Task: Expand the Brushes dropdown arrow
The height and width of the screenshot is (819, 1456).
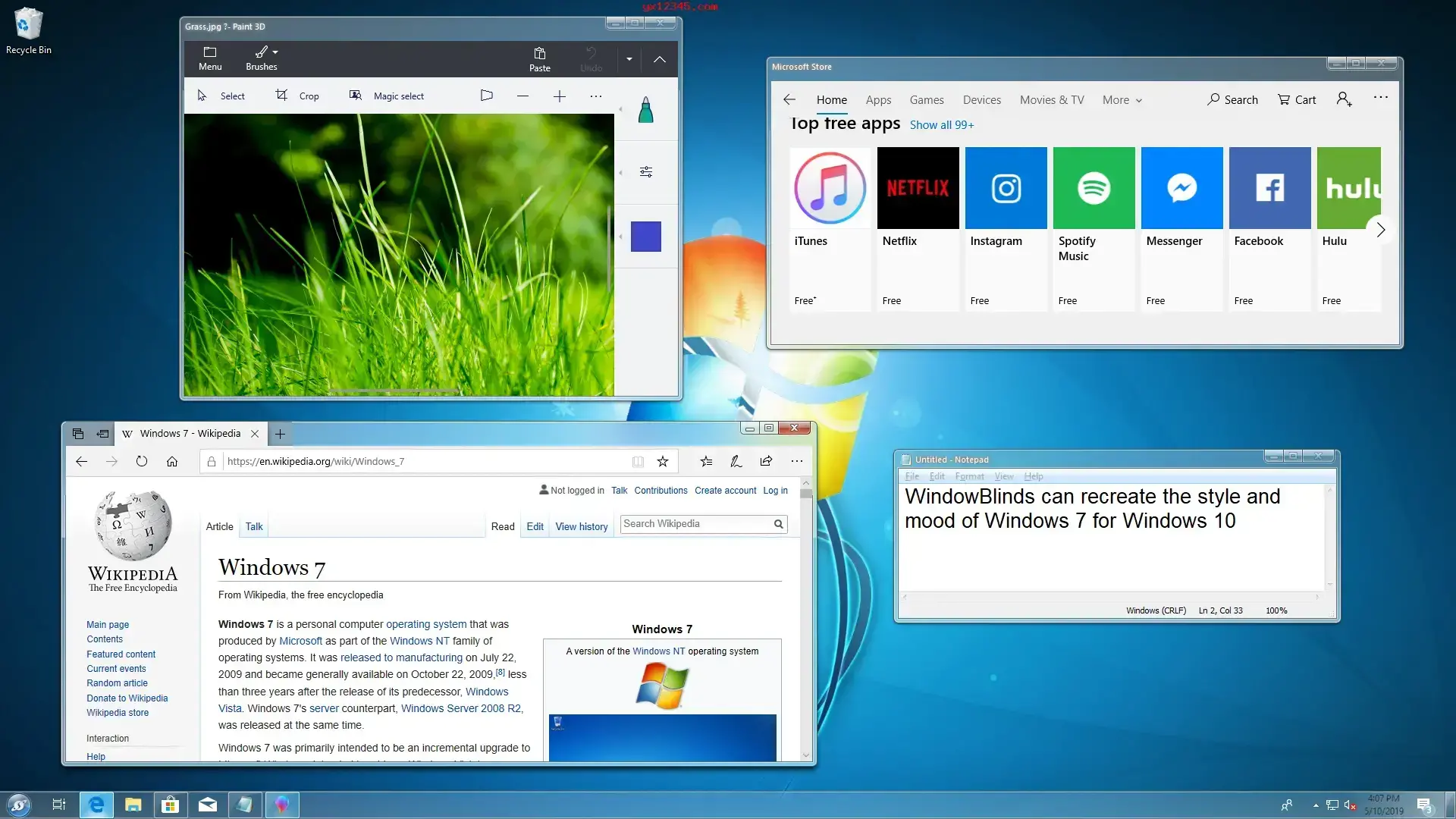Action: point(275,52)
